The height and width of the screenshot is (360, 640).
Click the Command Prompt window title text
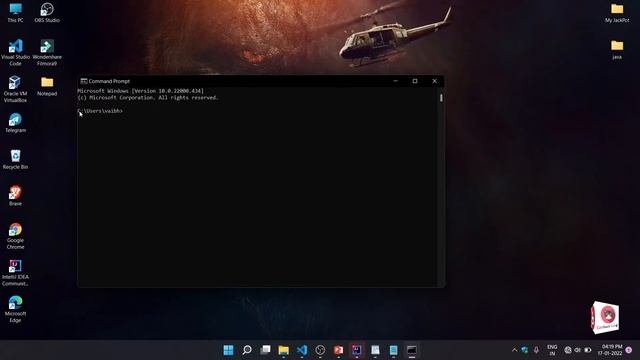pyautogui.click(x=109, y=81)
